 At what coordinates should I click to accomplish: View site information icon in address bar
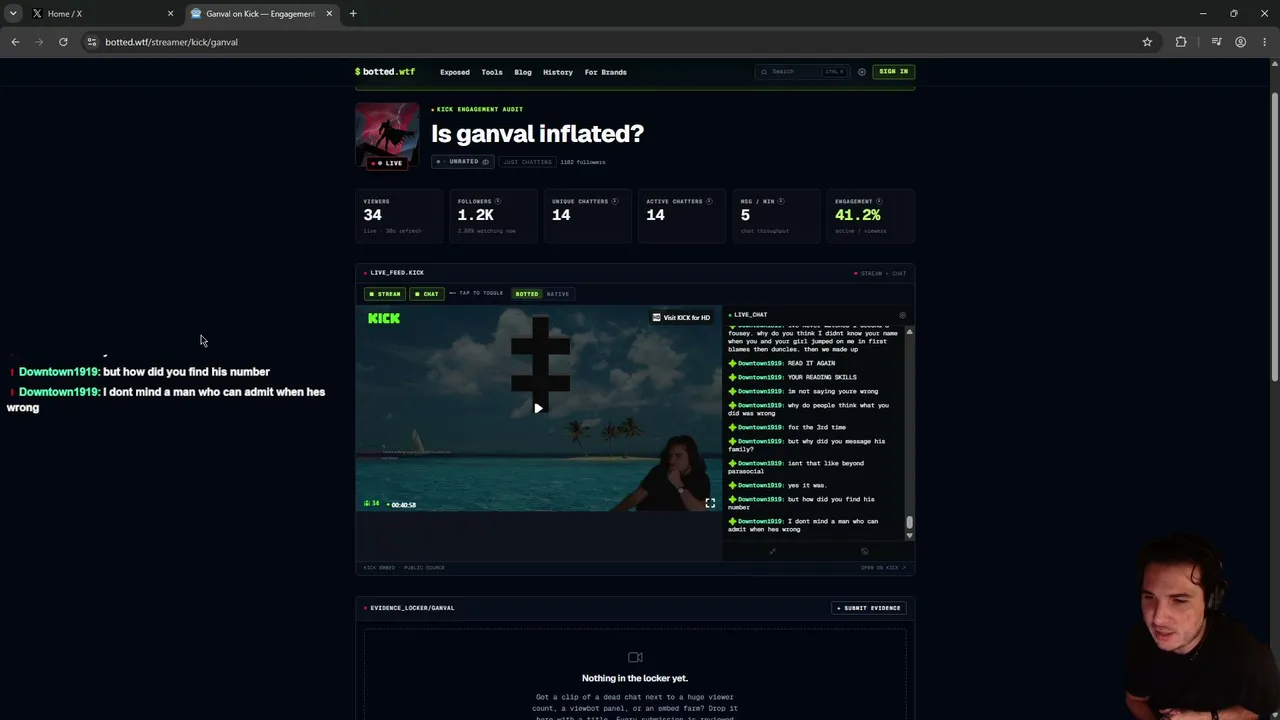tap(92, 42)
